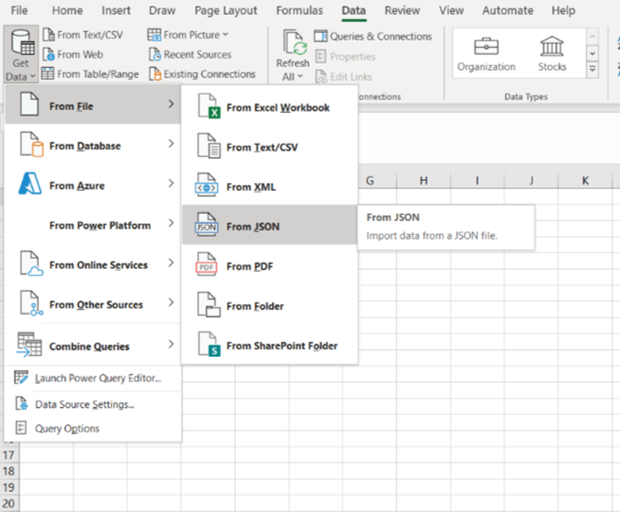This screenshot has height=512, width=620.
Task: Expand the Data Types gallery more button
Action: coord(592,69)
